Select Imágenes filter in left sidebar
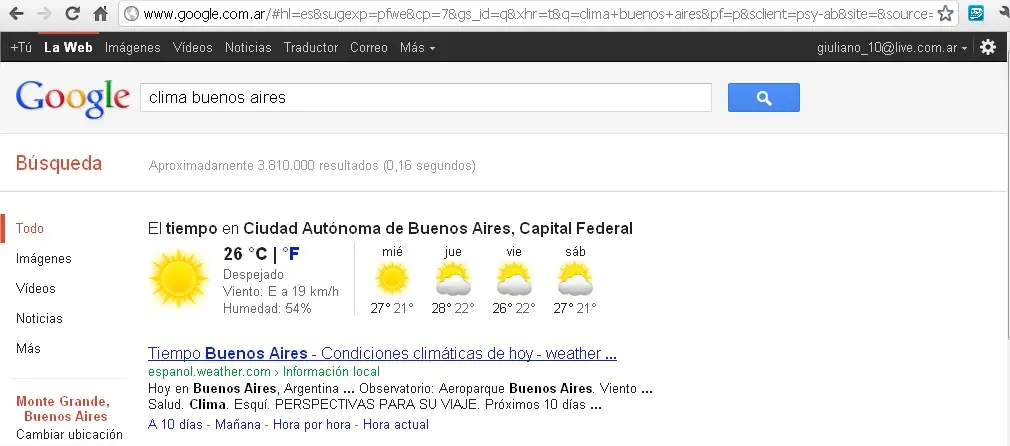This screenshot has width=1010, height=446. (x=44, y=258)
